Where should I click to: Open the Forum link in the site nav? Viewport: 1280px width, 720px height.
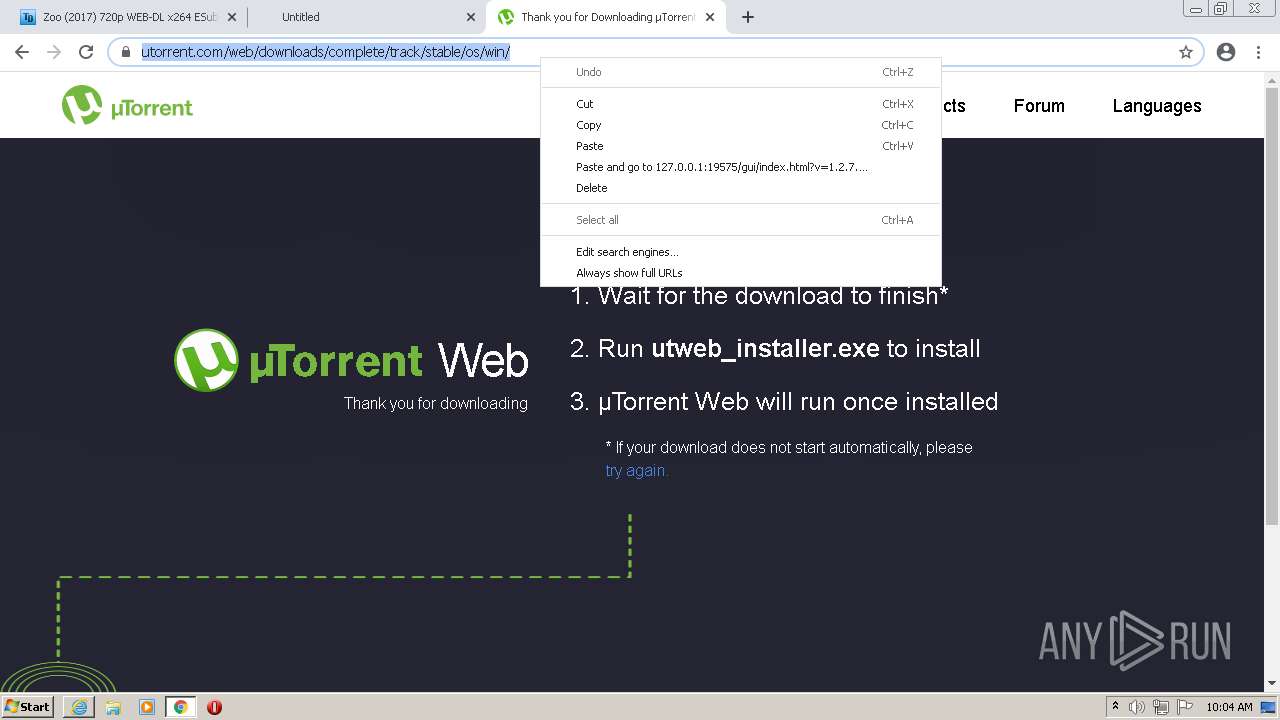click(1039, 106)
